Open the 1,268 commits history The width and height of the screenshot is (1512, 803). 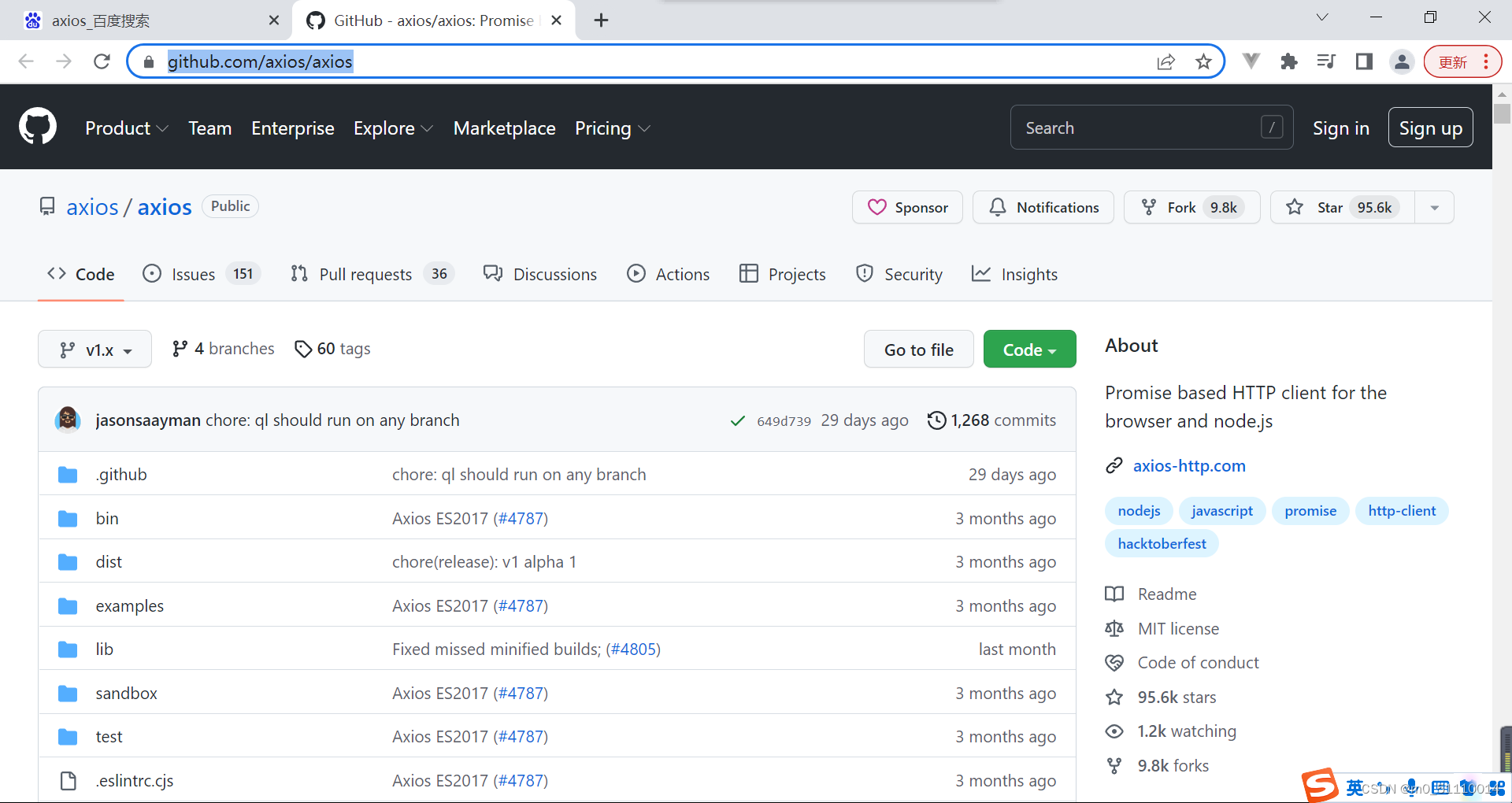click(x=992, y=420)
